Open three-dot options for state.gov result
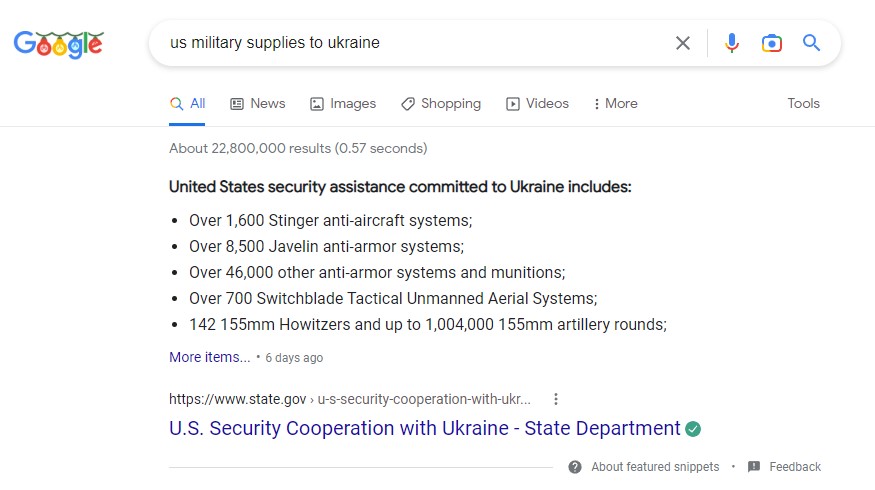 [555, 399]
